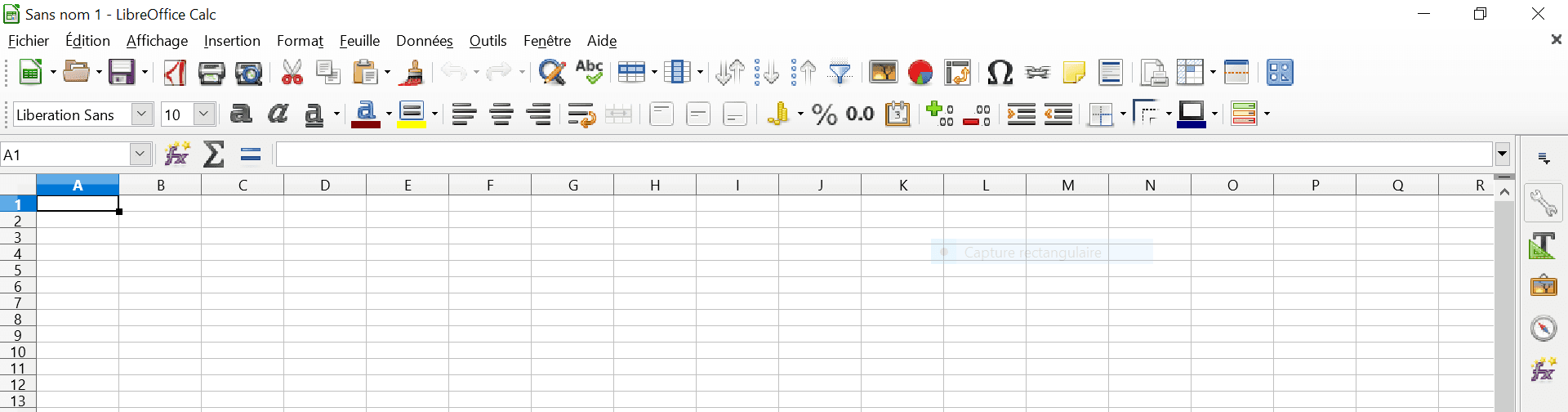Open sidebar Navigator compass icon
The image size is (1568, 412).
pyautogui.click(x=1543, y=329)
